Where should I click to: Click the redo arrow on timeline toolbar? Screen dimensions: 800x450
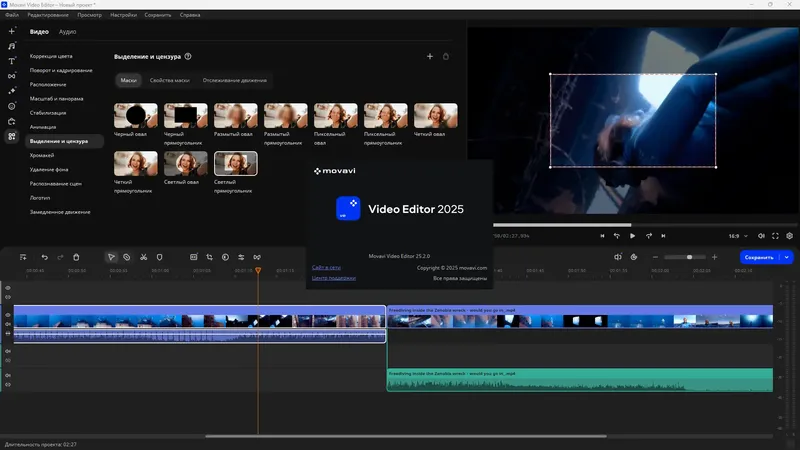pos(60,257)
